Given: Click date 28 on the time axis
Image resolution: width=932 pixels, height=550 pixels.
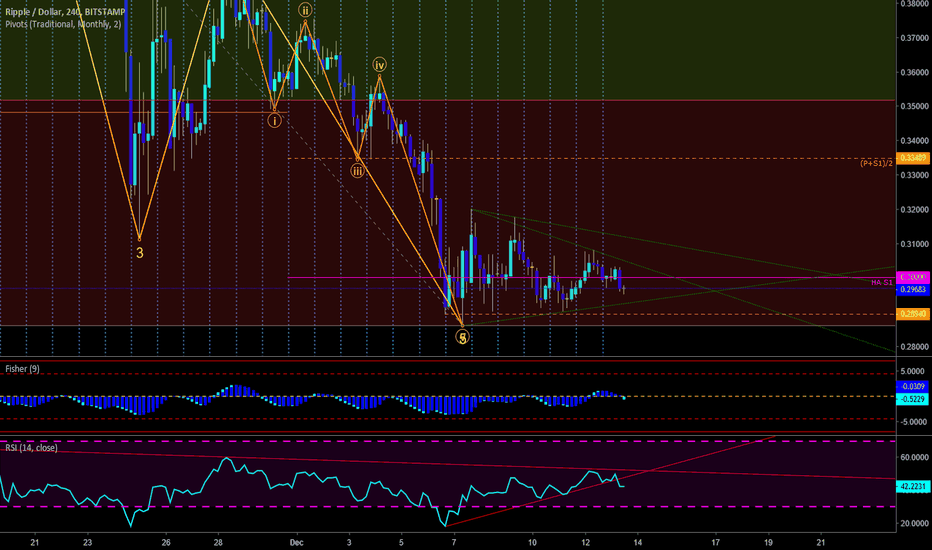Looking at the screenshot, I should click(x=218, y=542).
